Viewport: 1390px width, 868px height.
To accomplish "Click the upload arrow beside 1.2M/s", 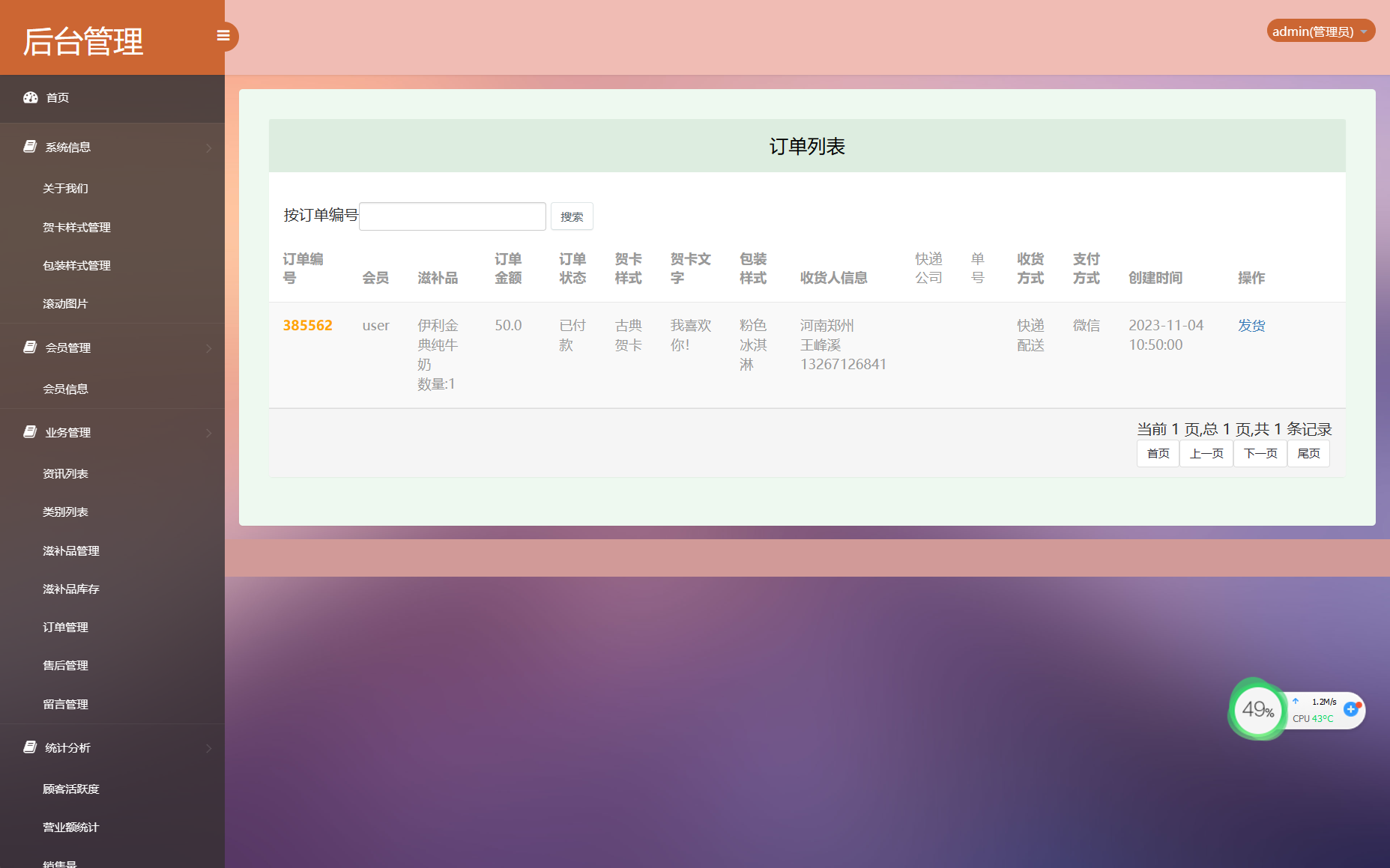I will pyautogui.click(x=1296, y=701).
